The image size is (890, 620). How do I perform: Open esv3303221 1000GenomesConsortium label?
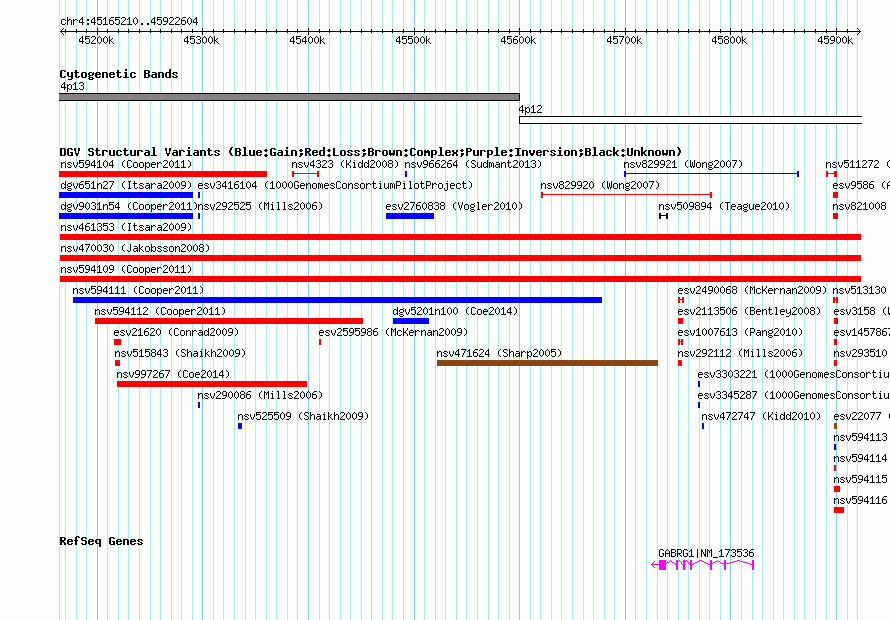point(793,374)
